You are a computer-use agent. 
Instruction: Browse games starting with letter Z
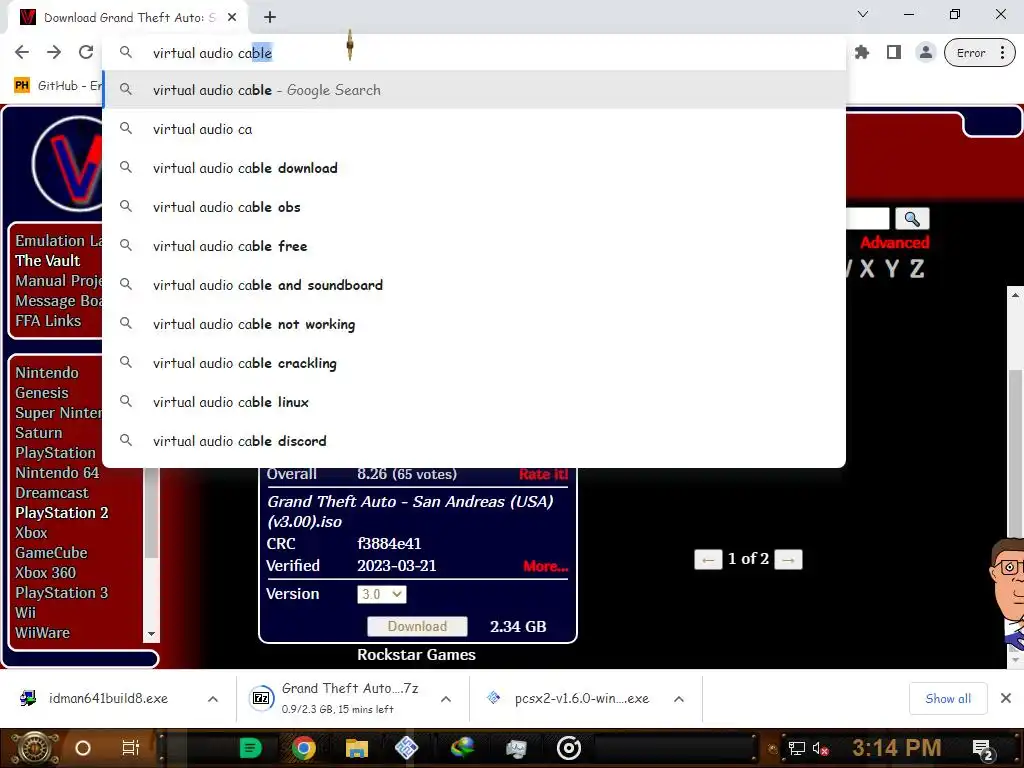(917, 268)
